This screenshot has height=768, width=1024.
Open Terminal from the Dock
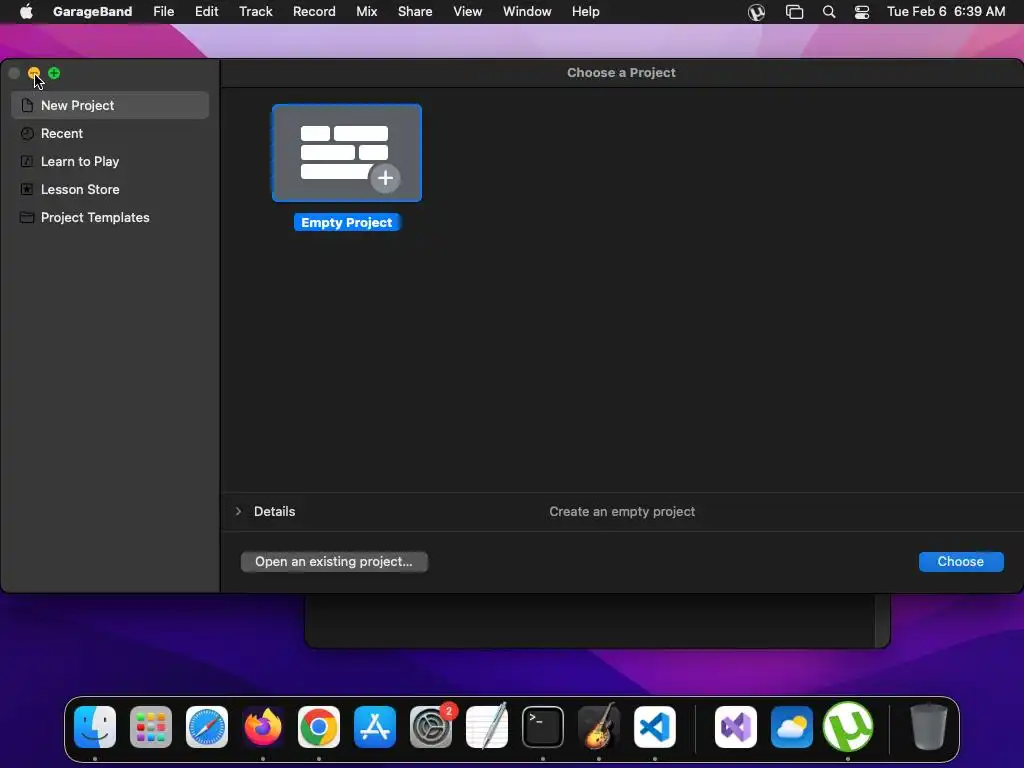(543, 727)
